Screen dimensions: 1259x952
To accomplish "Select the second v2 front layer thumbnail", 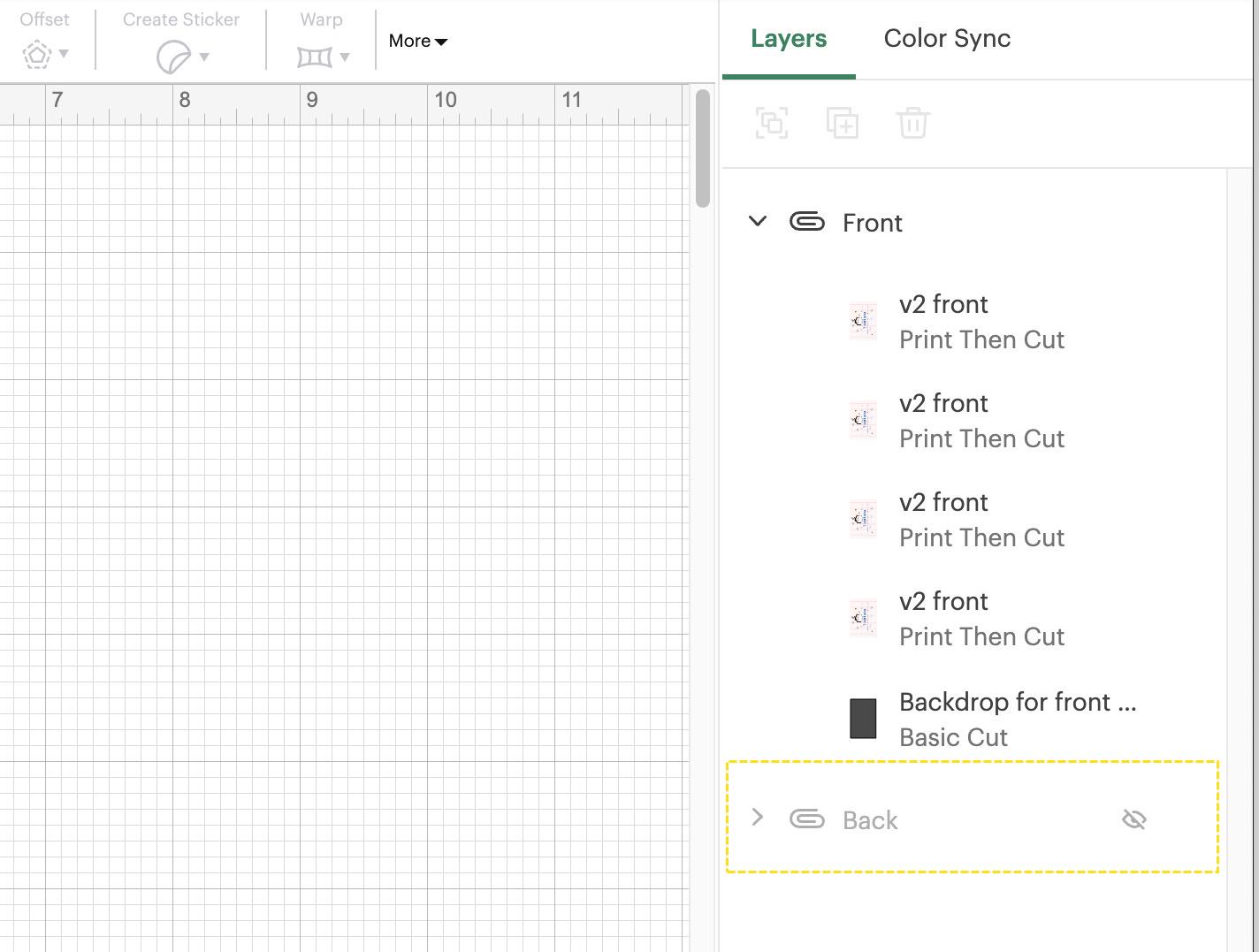I will point(863,421).
